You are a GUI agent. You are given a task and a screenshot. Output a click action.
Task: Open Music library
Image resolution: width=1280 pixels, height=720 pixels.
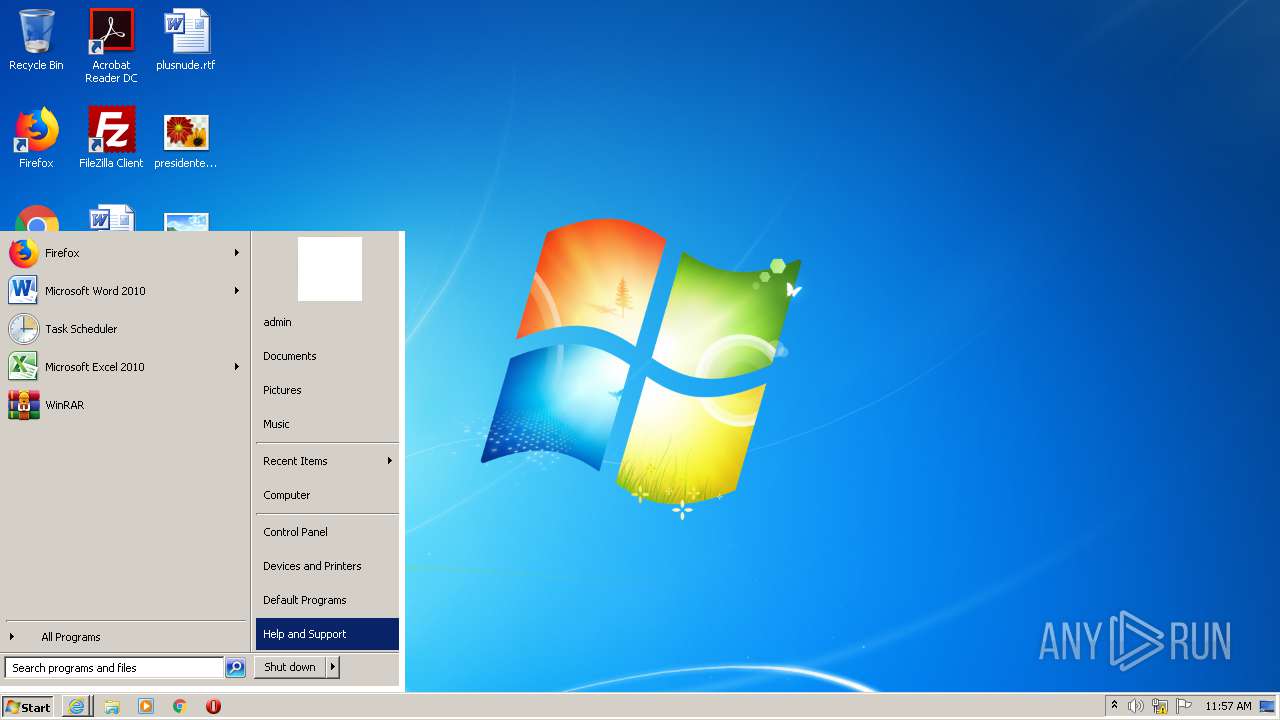[327, 424]
